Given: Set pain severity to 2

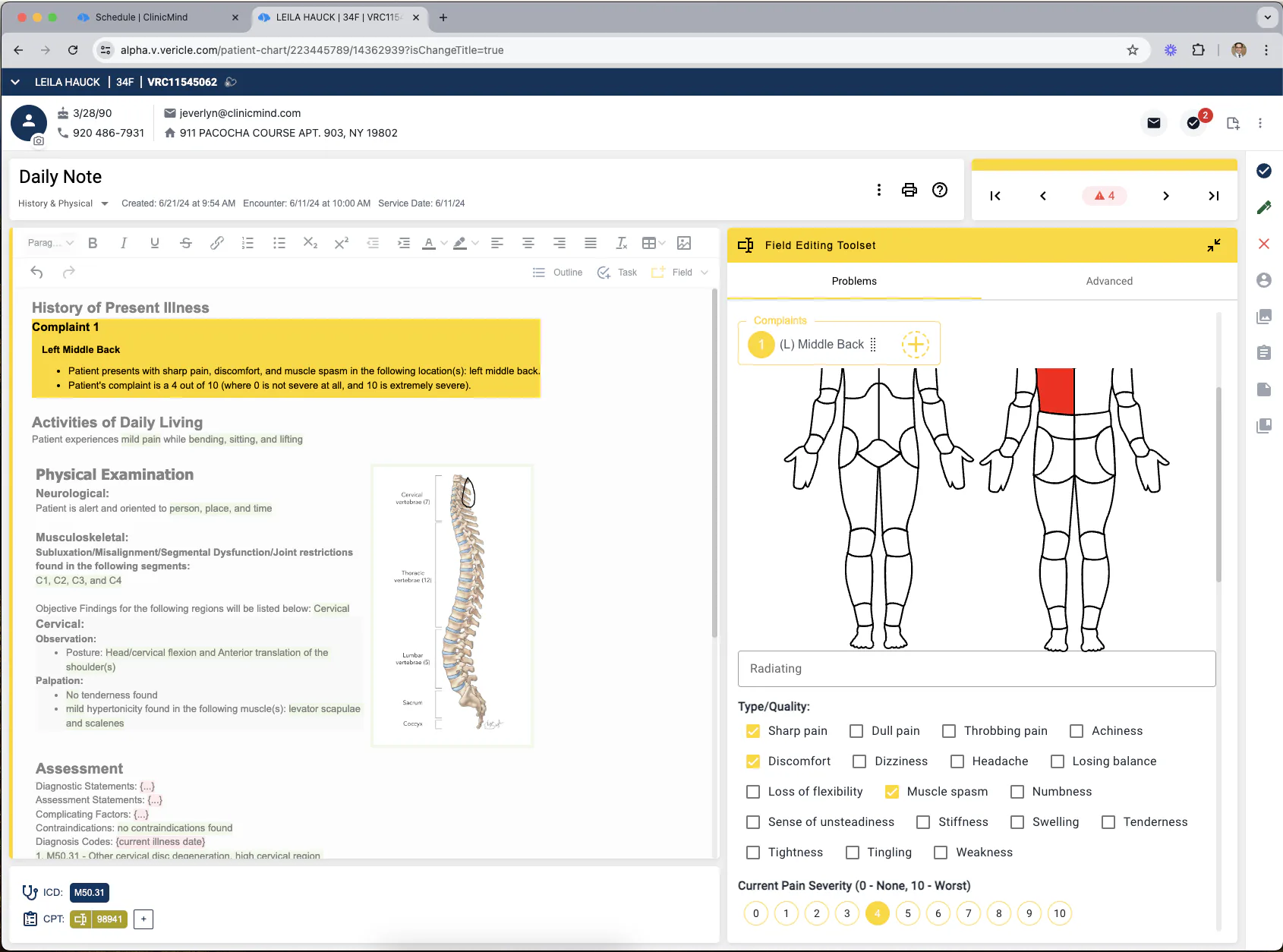Looking at the screenshot, I should point(817,913).
